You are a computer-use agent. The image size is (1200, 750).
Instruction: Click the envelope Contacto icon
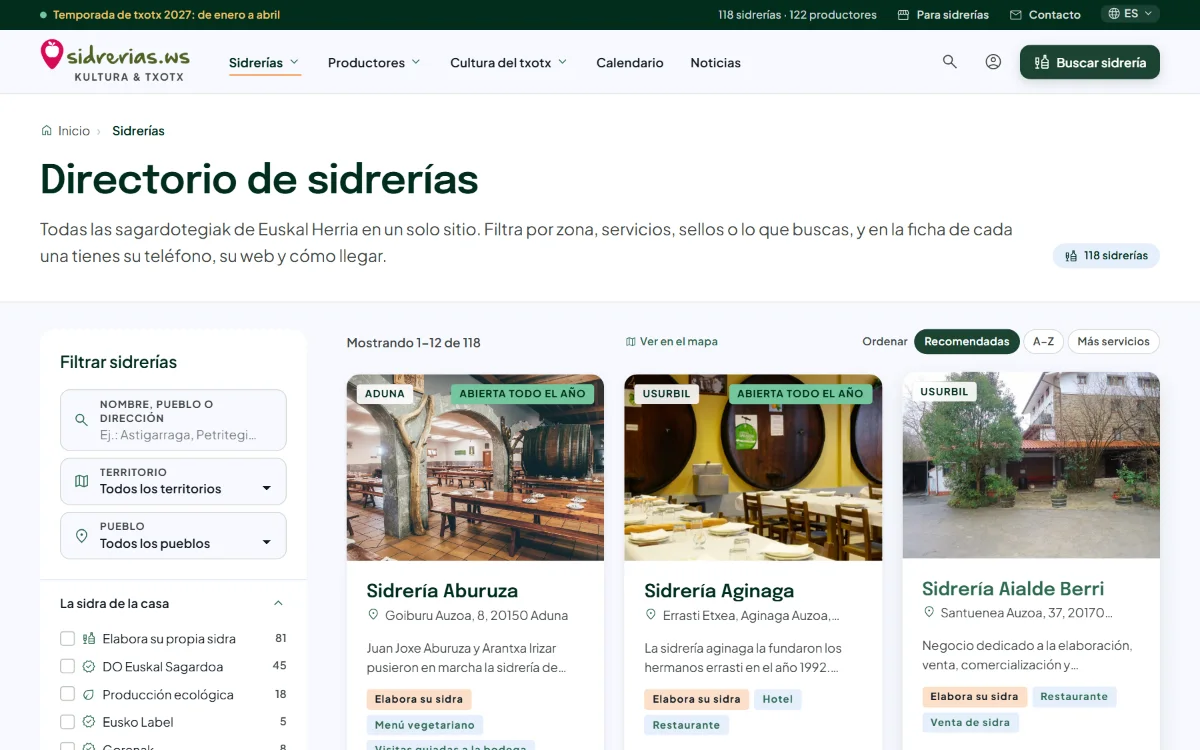(x=1016, y=15)
